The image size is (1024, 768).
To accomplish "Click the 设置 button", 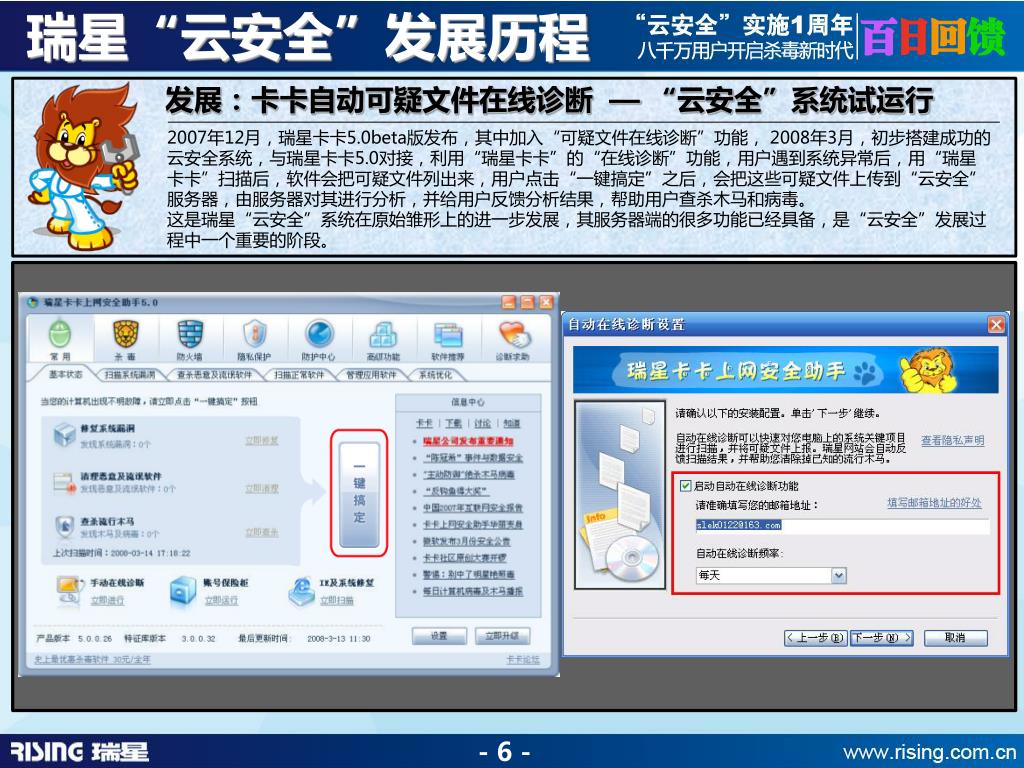I will click(439, 636).
